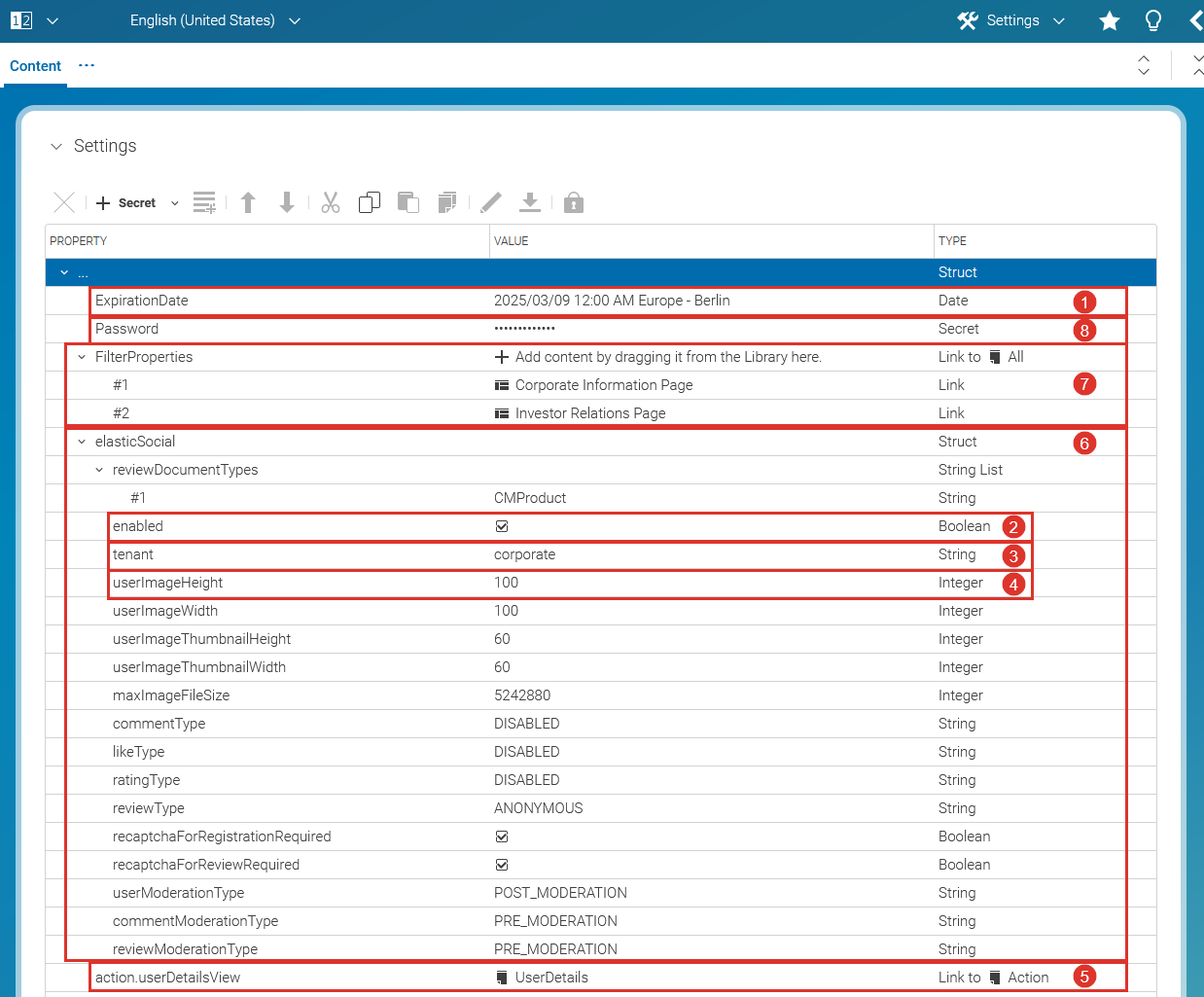1204x997 pixels.
Task: Switch to the Content tab
Action: coord(35,65)
